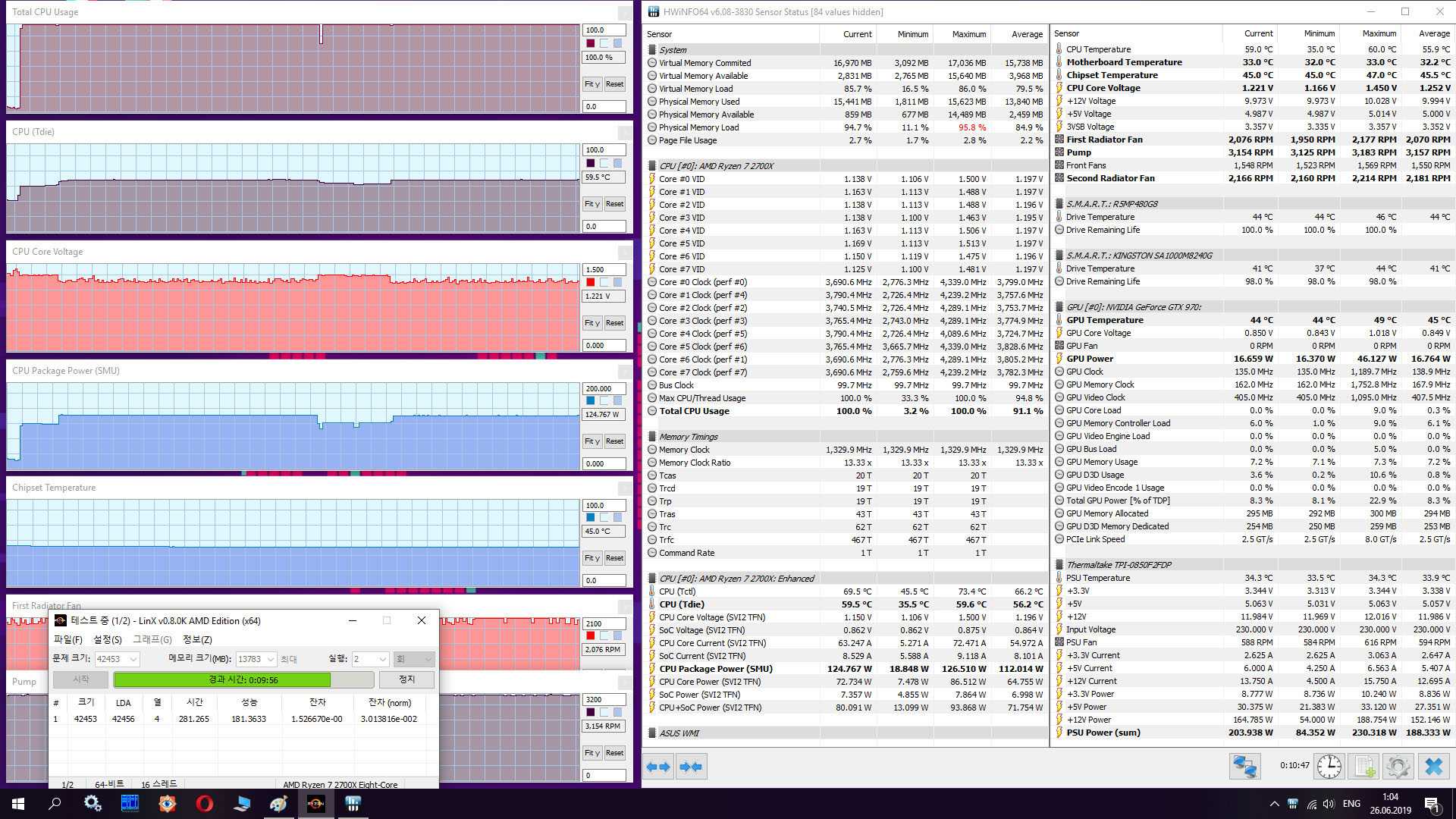
Task: Click the expand columns arrows icon in HWiNFO
Action: [x=658, y=767]
